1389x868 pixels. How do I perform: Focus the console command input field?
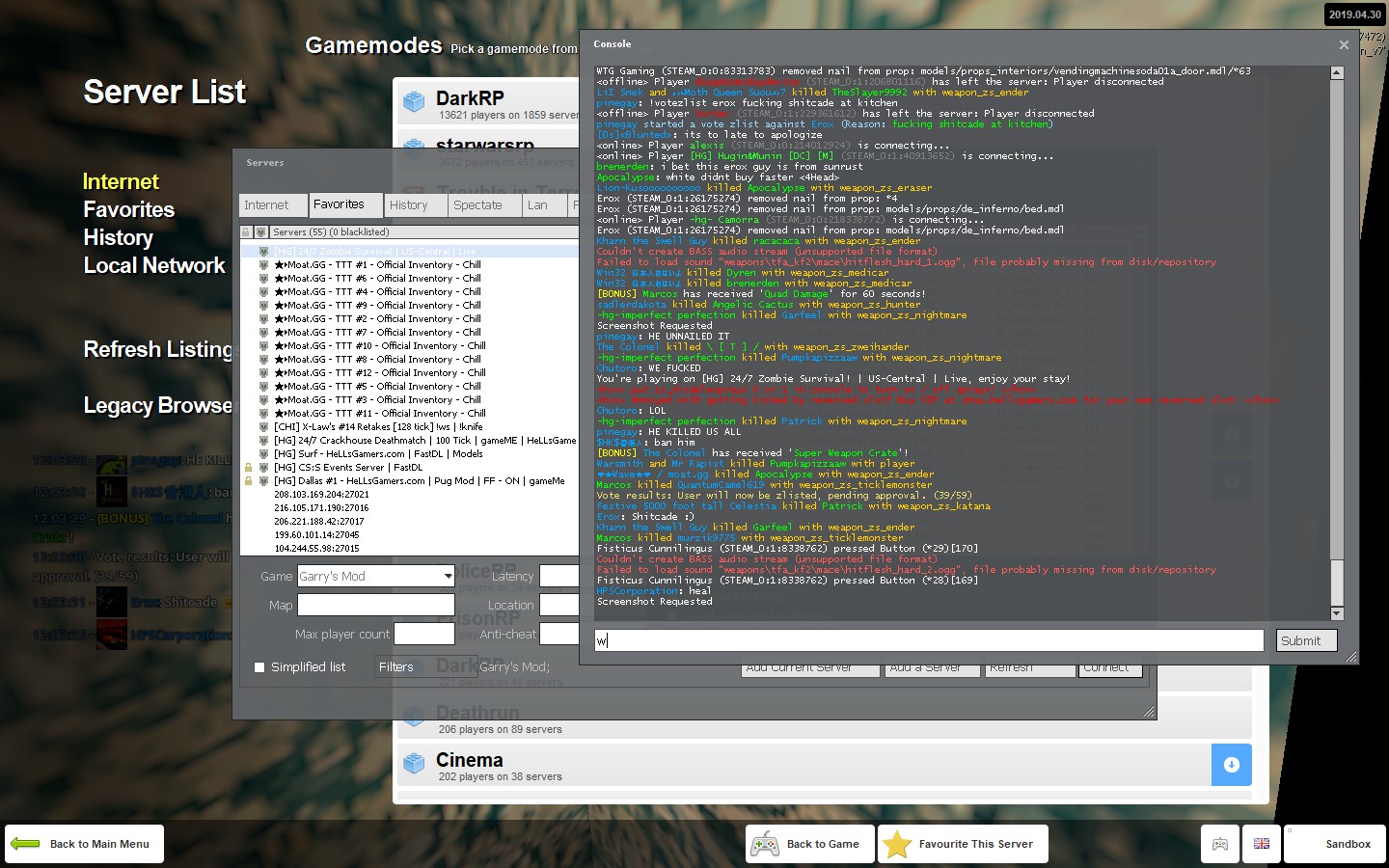[929, 640]
